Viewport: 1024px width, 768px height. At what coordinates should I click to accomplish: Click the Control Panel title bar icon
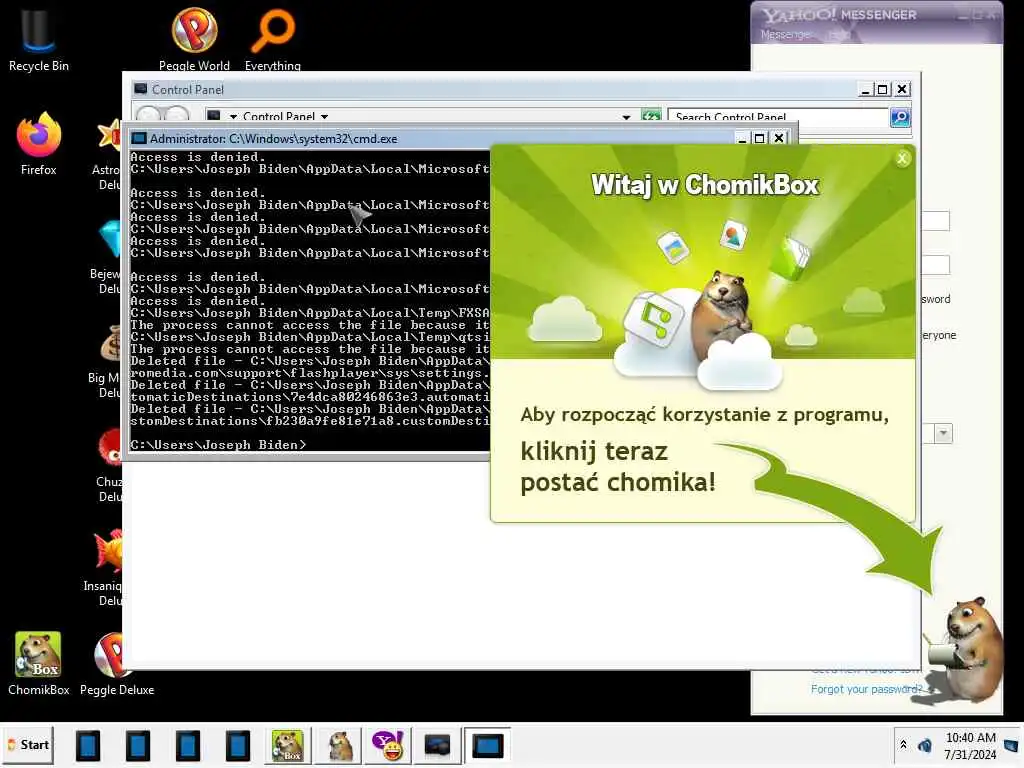coord(140,89)
